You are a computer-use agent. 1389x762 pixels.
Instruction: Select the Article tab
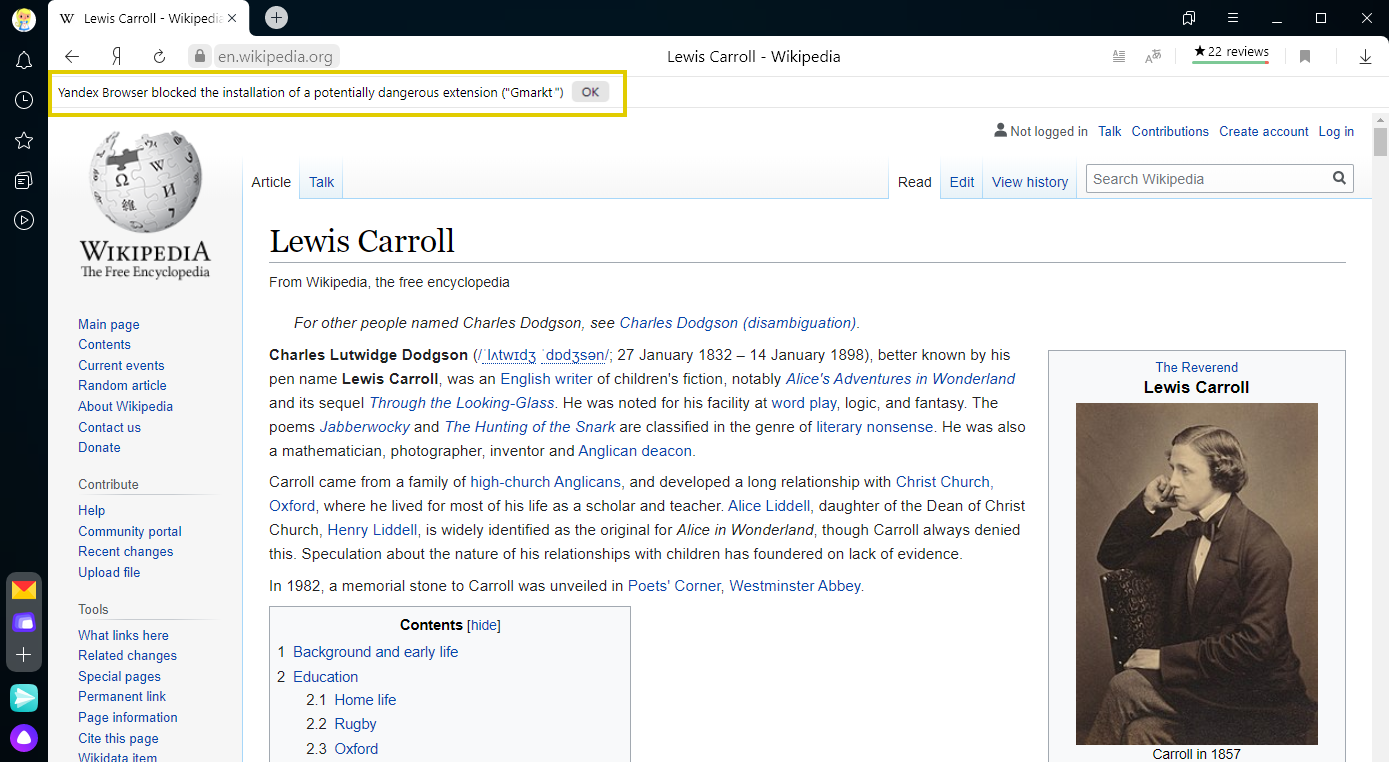pos(271,182)
